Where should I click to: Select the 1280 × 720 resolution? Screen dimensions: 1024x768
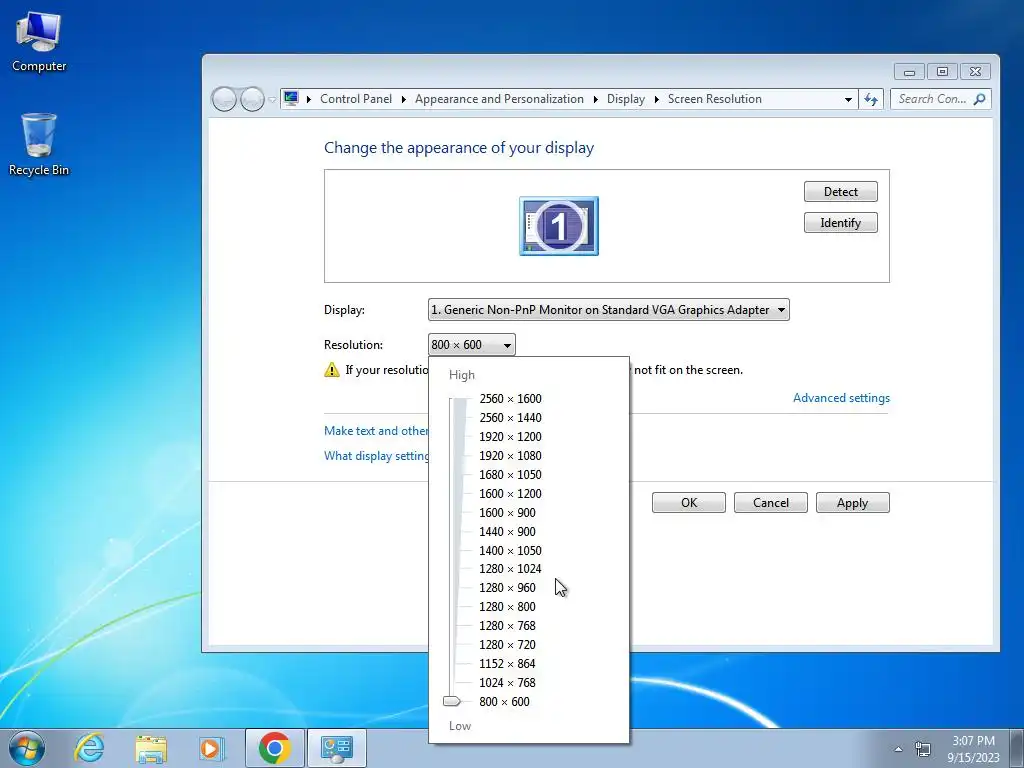507,645
